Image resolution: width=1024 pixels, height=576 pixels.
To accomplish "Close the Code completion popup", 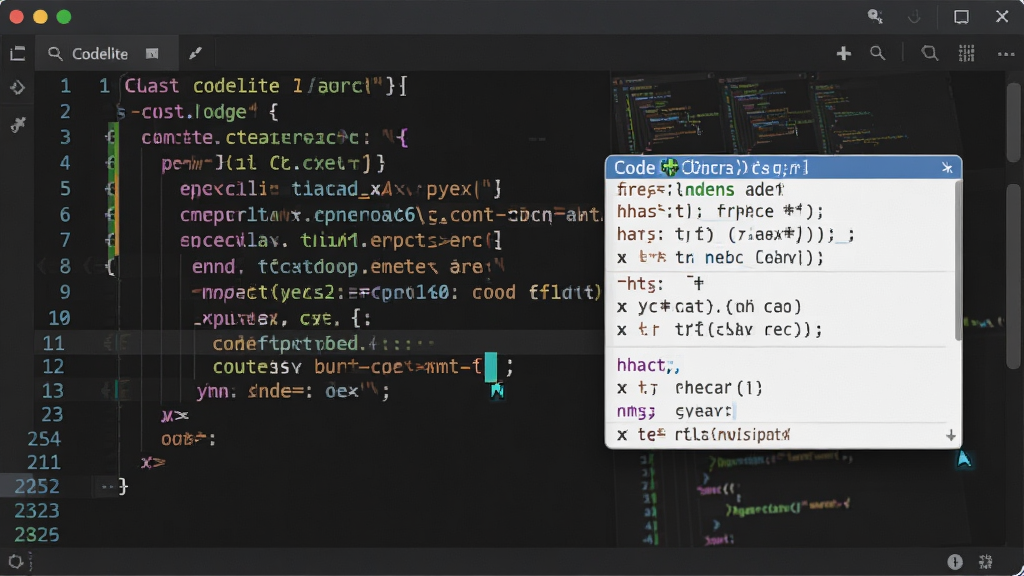I will pos(947,168).
